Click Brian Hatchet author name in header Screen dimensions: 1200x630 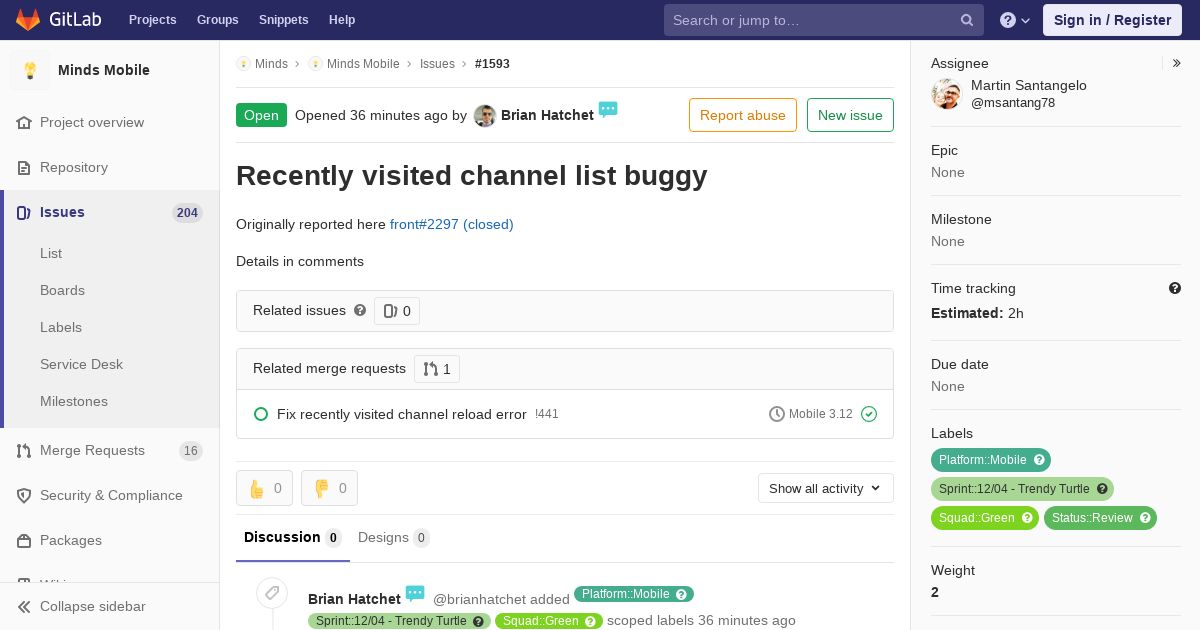tap(547, 115)
